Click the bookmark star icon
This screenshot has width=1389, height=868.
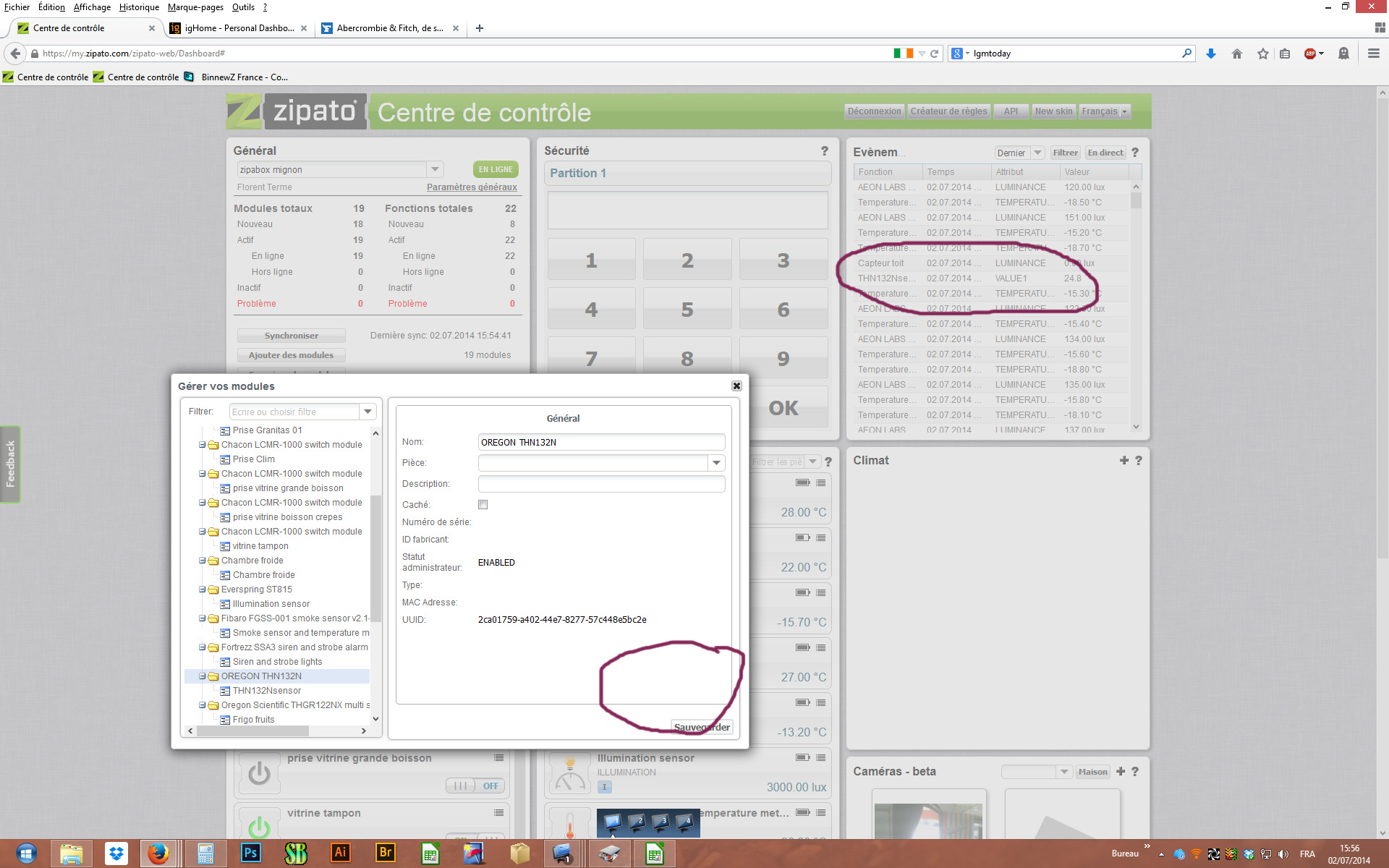click(x=1262, y=54)
